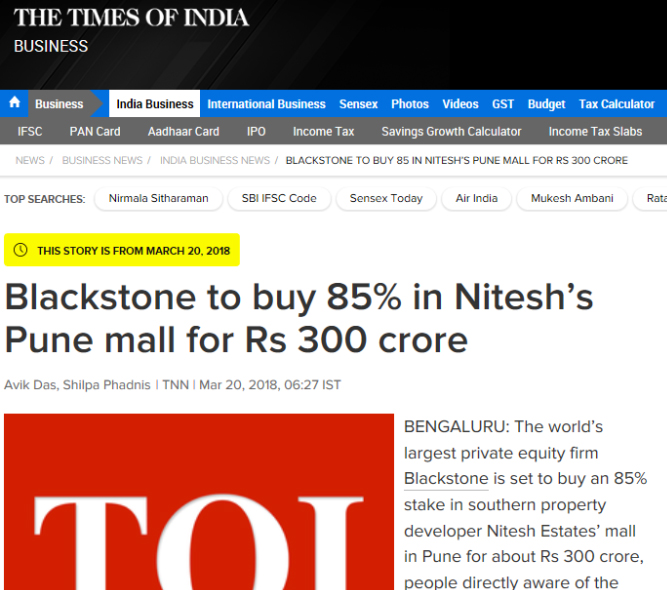The height and width of the screenshot is (590, 667).
Task: Click the article headline about Blackstone
Action: (x=299, y=318)
